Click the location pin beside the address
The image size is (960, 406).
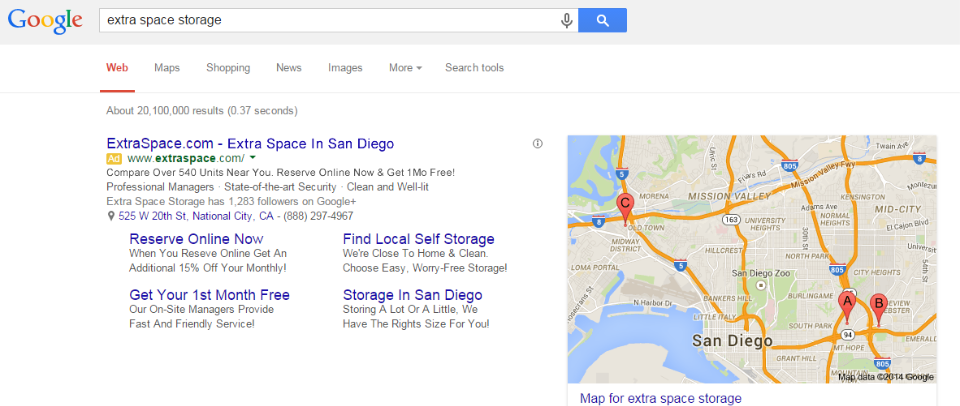click(111, 216)
